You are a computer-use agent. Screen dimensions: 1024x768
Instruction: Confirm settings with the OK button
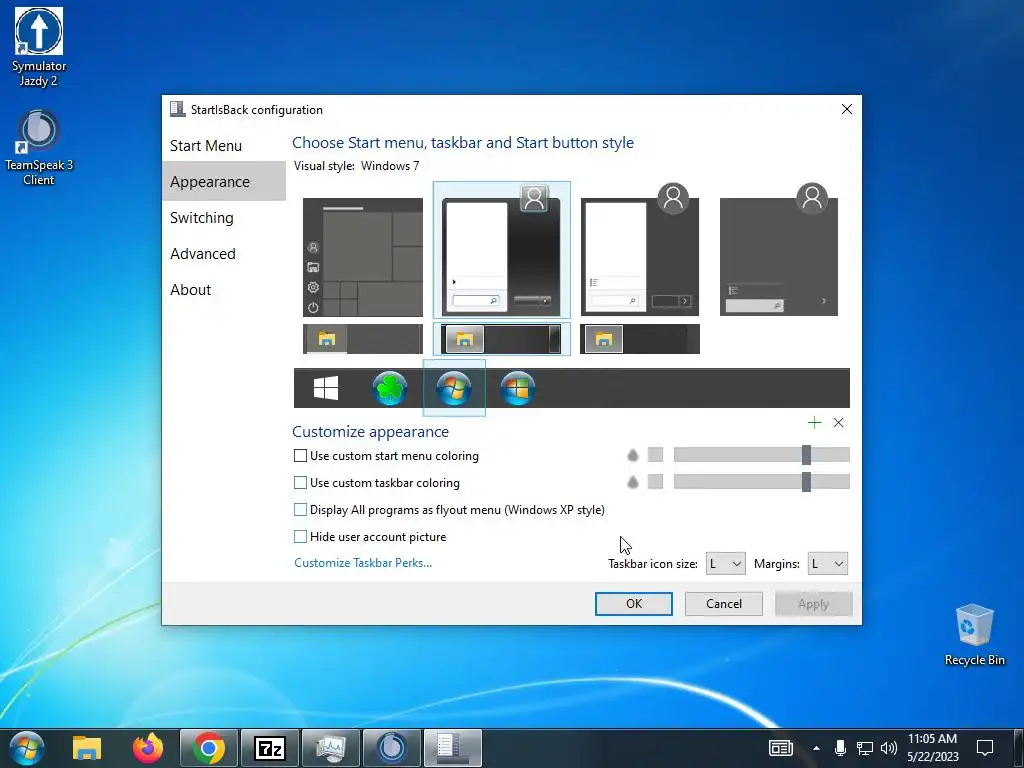pos(633,604)
